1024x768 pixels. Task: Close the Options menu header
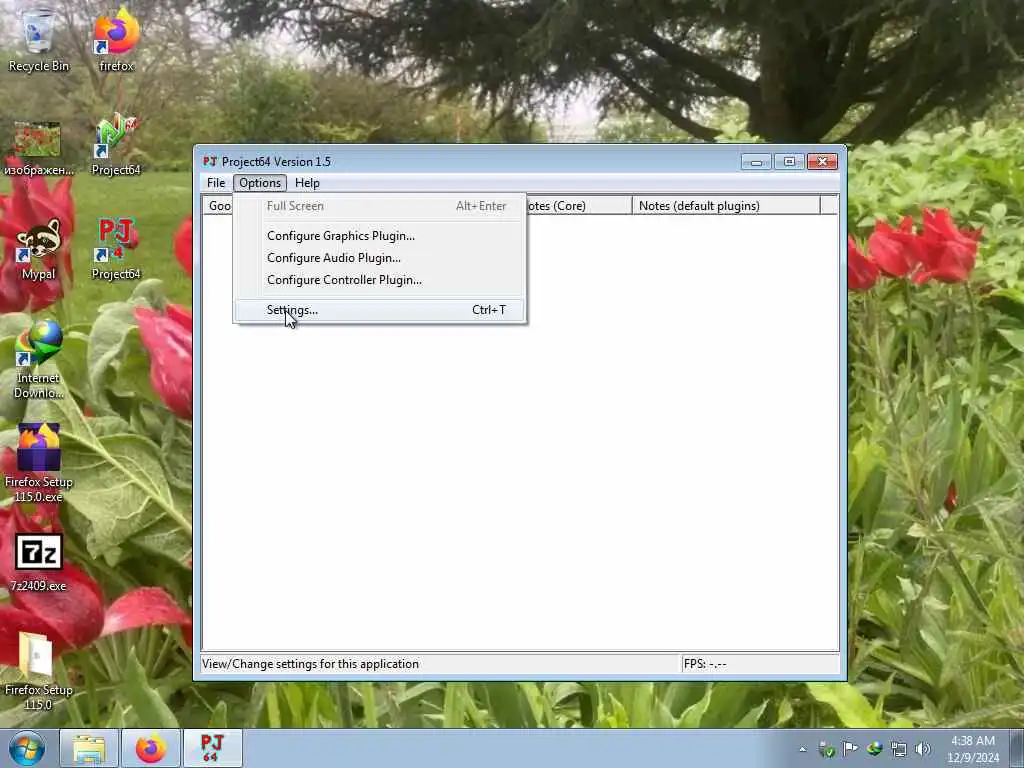pos(260,183)
